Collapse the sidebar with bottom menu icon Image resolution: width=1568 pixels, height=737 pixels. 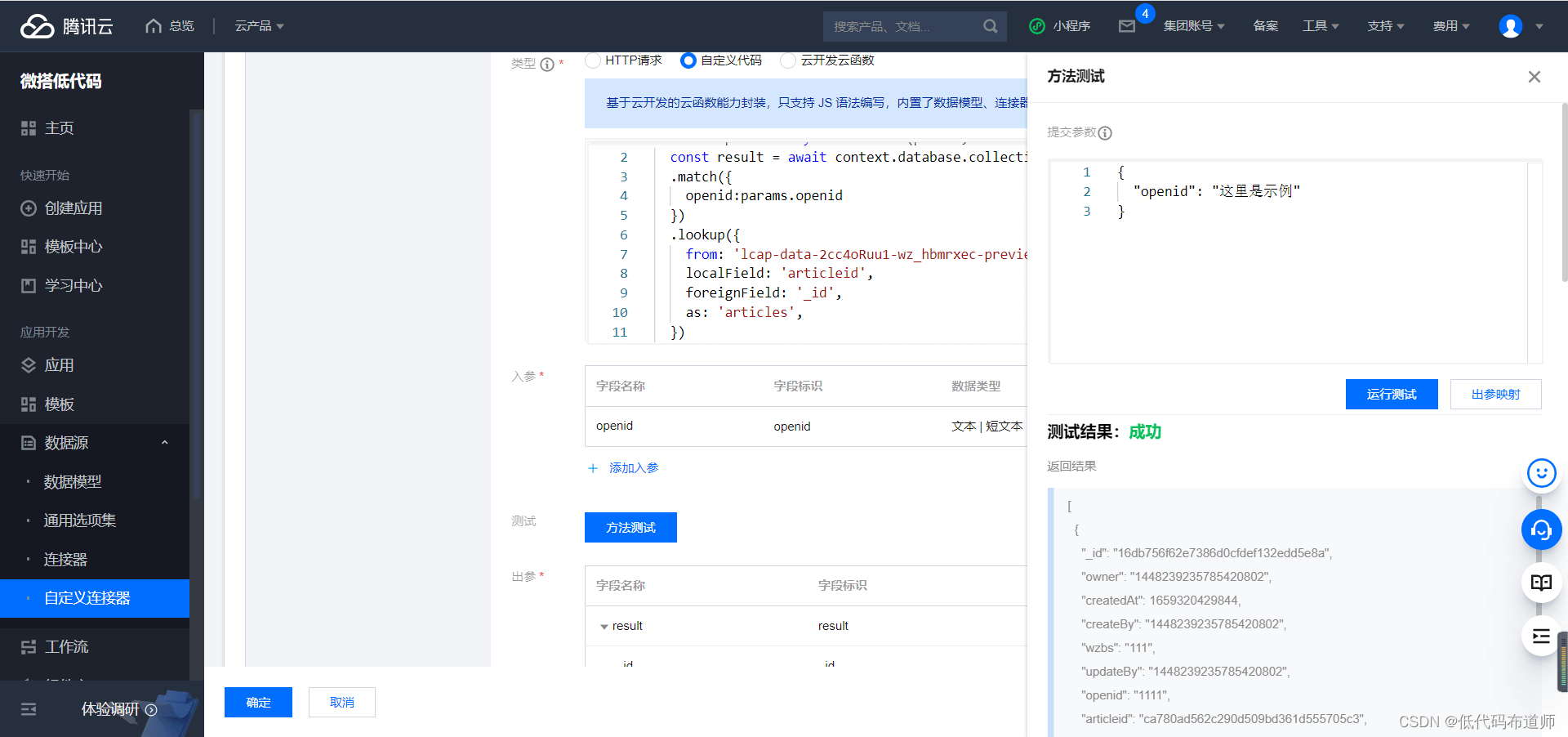click(x=29, y=709)
